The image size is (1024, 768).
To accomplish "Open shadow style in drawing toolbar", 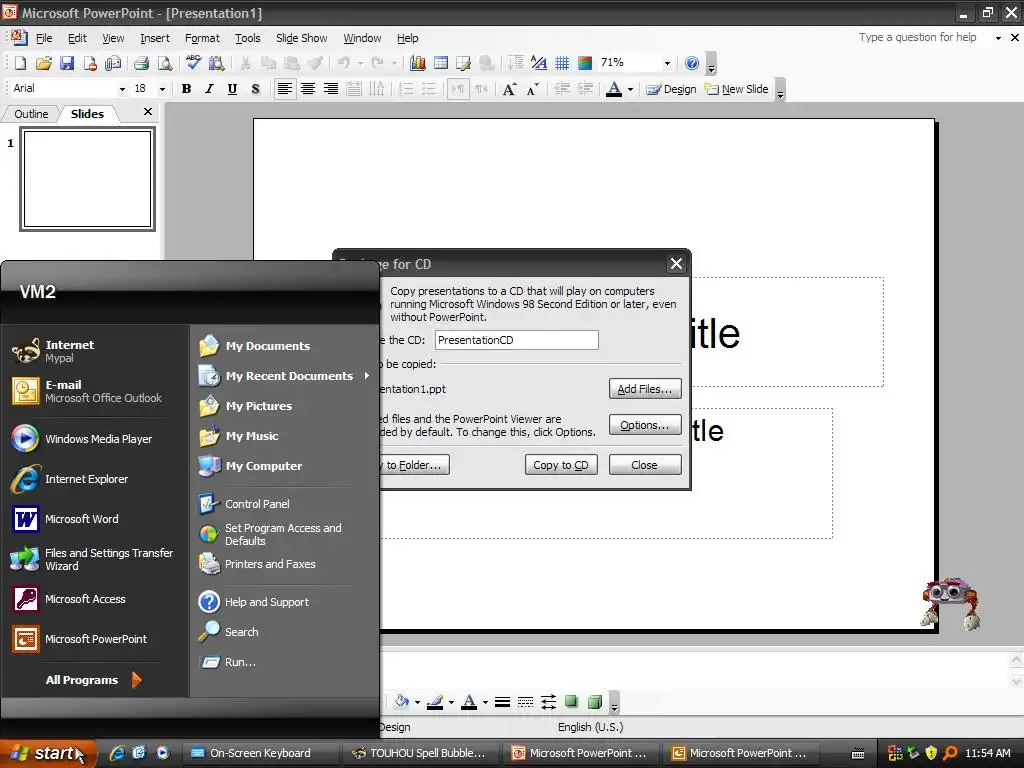I will (571, 702).
